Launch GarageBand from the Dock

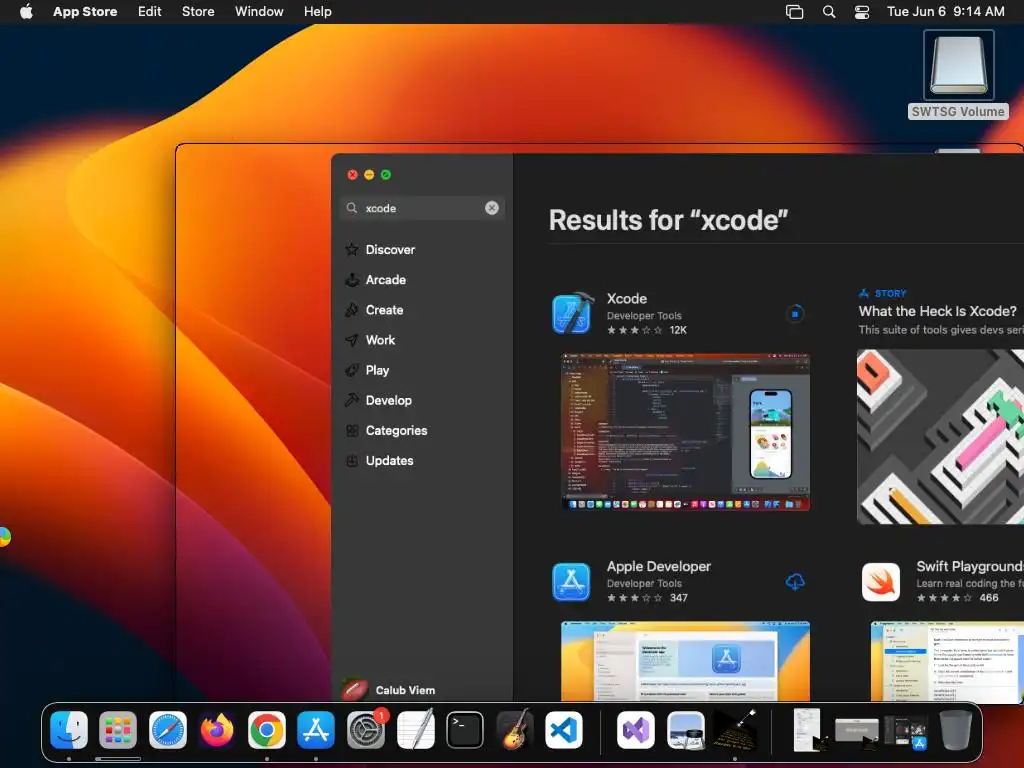(515, 729)
